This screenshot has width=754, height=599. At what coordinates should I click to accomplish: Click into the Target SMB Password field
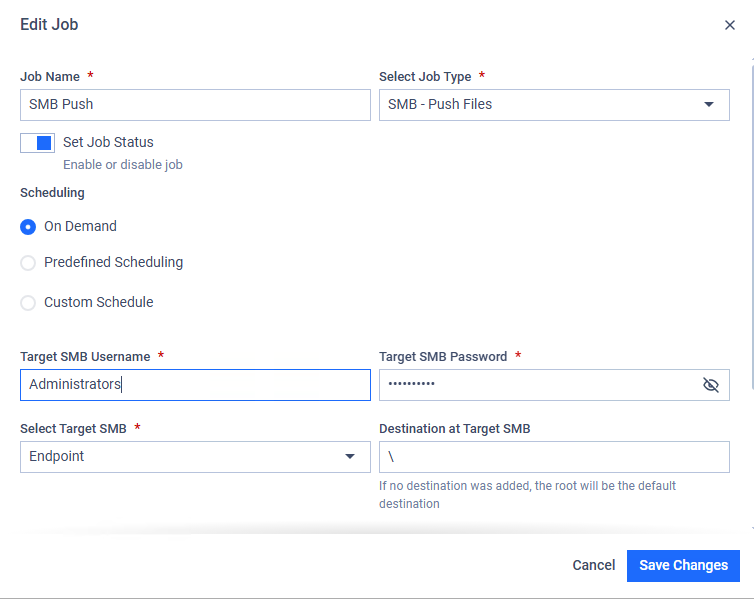[x=539, y=385]
